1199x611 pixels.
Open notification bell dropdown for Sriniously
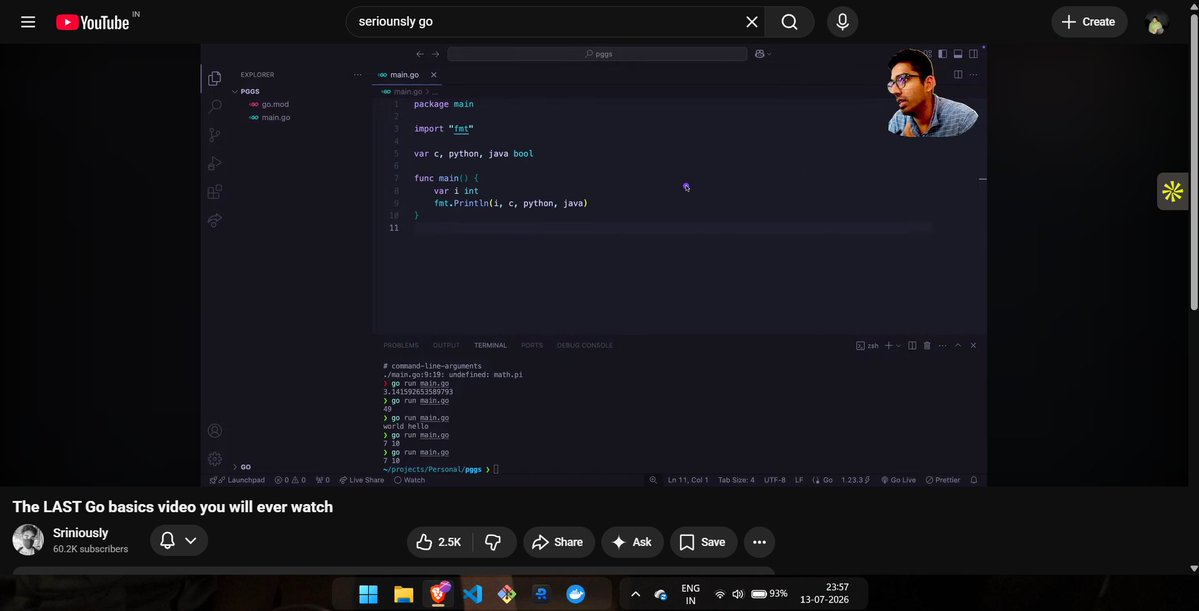178,540
